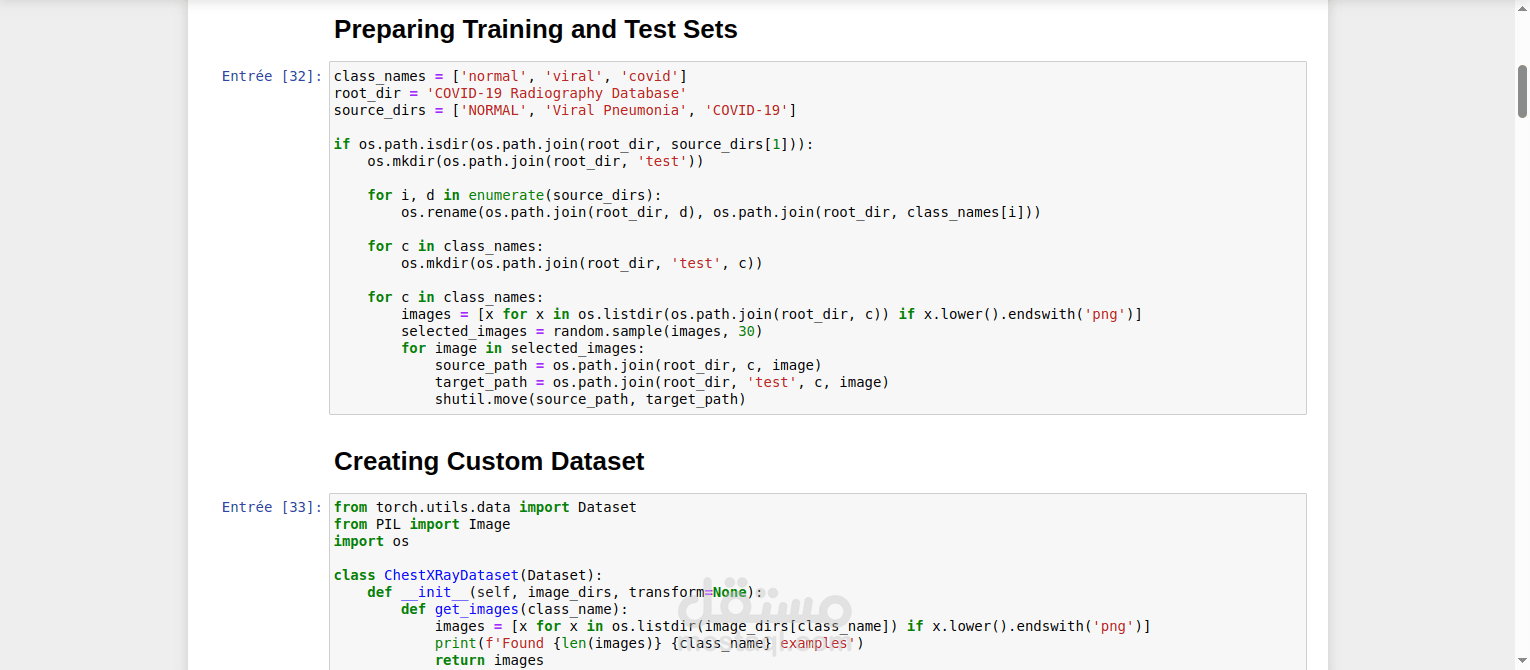Select the 'Entrée [32]:' cell prompt

click(x=272, y=76)
